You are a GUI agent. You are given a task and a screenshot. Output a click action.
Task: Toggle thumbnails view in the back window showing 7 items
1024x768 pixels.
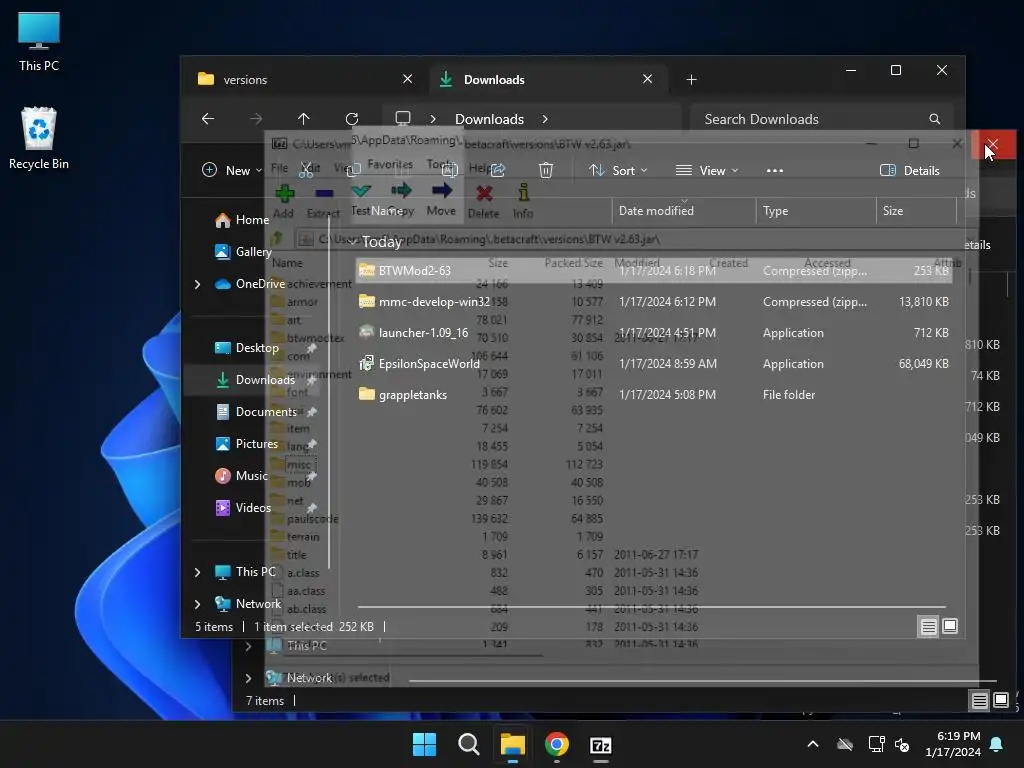tap(1000, 701)
